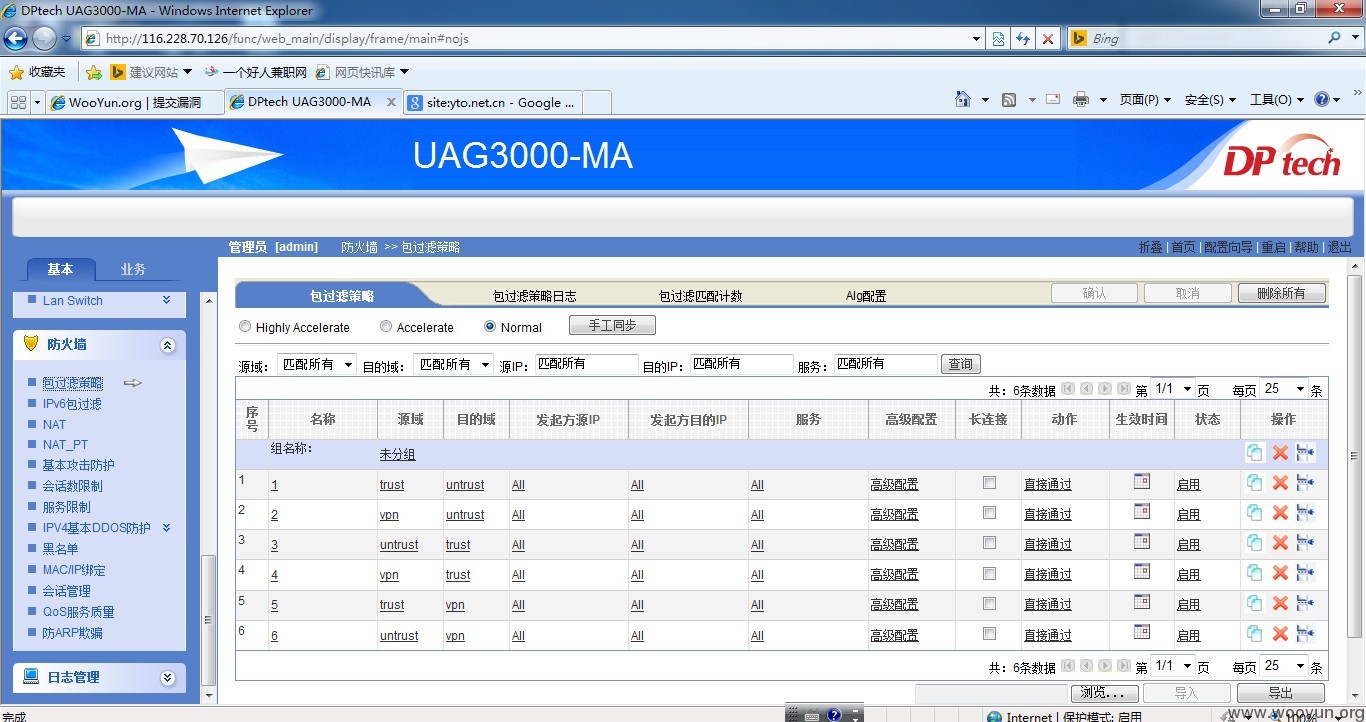Switch to 业务 sidebar tab
Viewport: 1366px width, 722px height.
(x=133, y=269)
